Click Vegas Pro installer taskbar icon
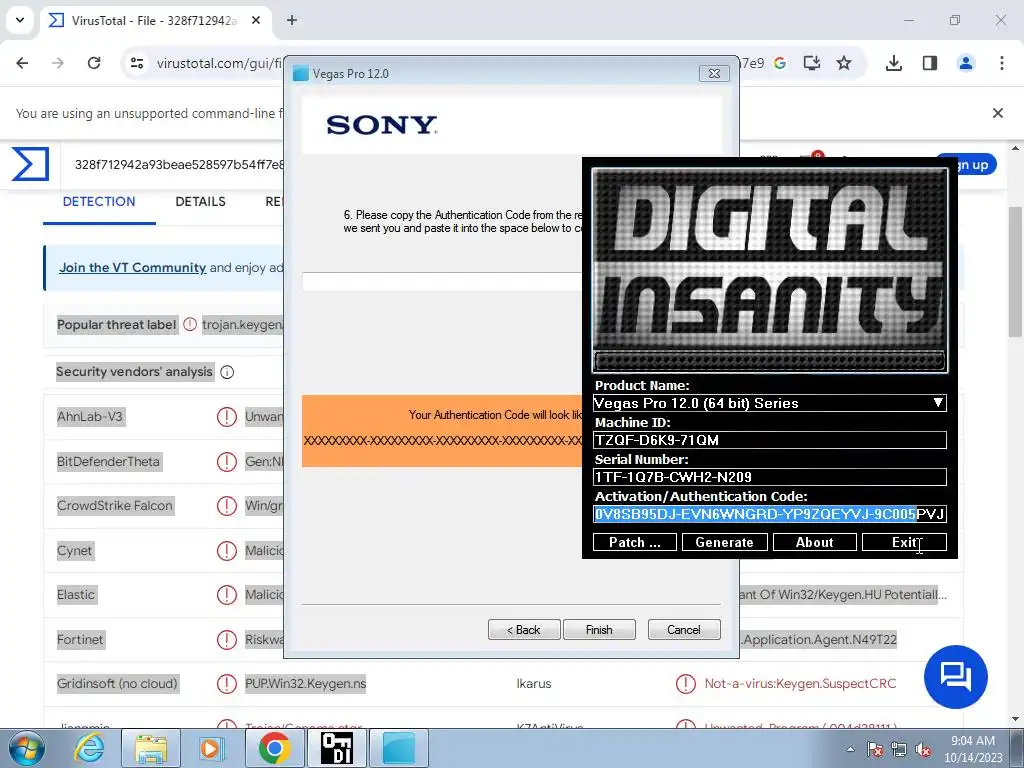The image size is (1024, 768). (x=399, y=748)
